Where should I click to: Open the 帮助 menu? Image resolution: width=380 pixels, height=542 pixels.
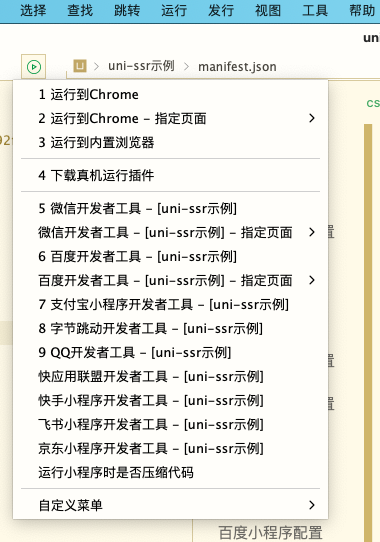click(x=362, y=10)
